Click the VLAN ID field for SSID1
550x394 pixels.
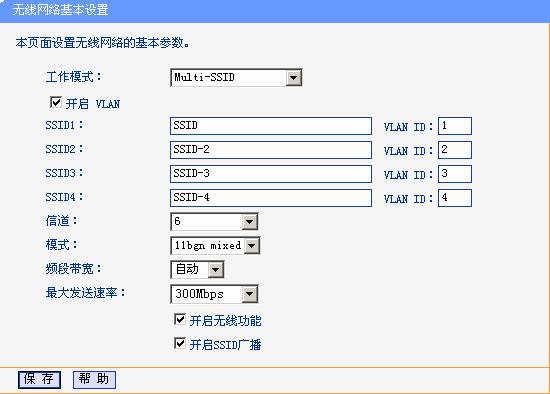[x=455, y=126]
